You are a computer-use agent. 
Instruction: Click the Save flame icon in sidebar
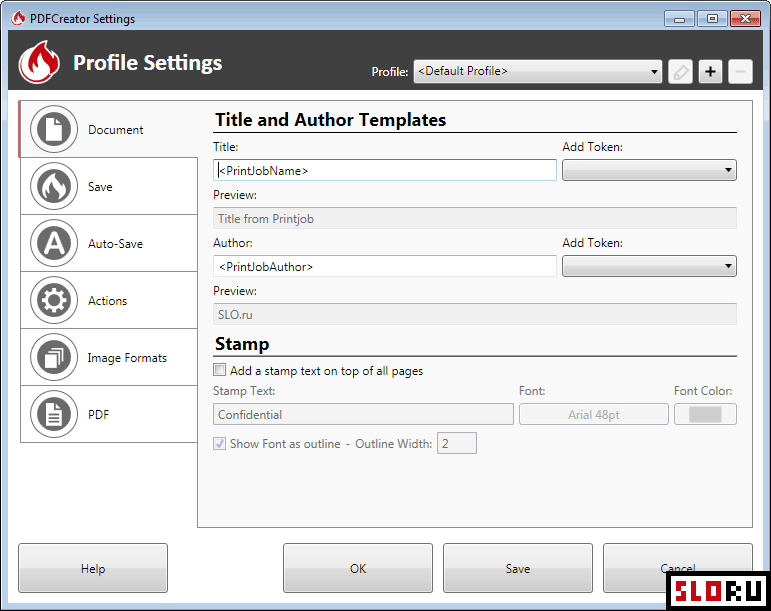54,186
